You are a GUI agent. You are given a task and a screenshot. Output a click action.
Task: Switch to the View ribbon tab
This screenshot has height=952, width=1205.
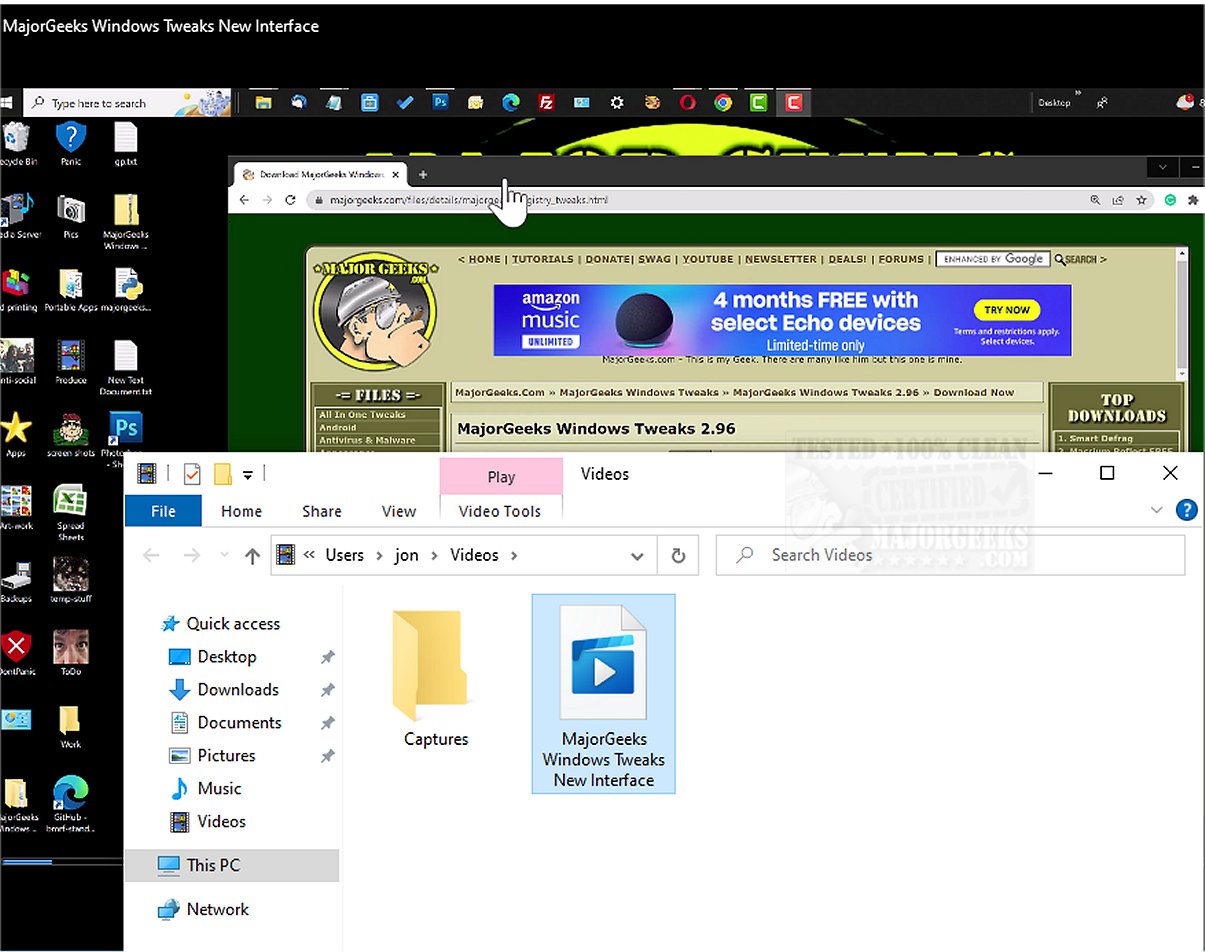[399, 511]
